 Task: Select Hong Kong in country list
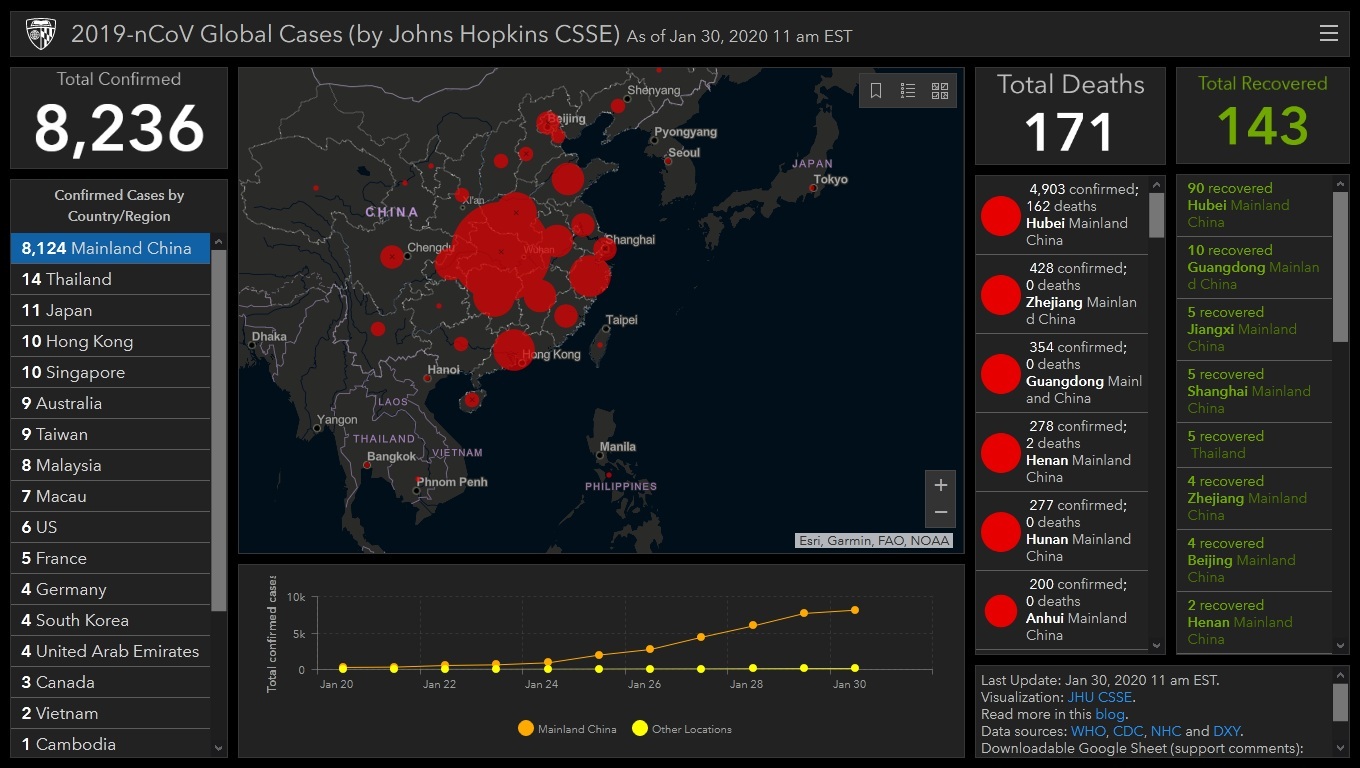[x=110, y=341]
